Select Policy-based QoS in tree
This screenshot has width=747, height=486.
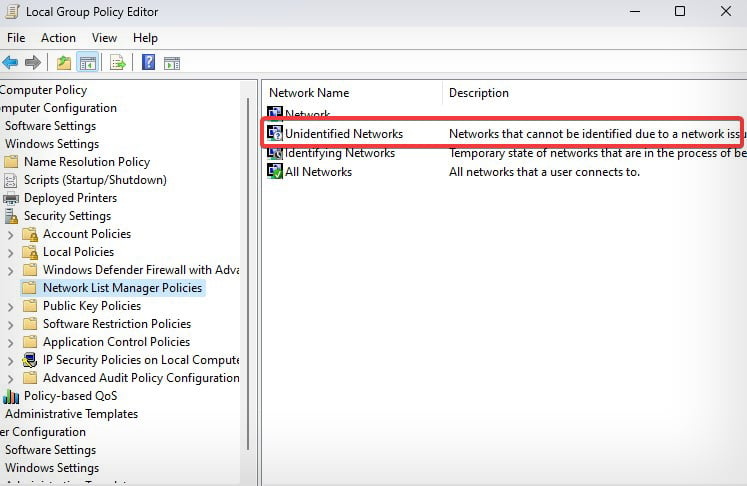pyautogui.click(x=71, y=396)
